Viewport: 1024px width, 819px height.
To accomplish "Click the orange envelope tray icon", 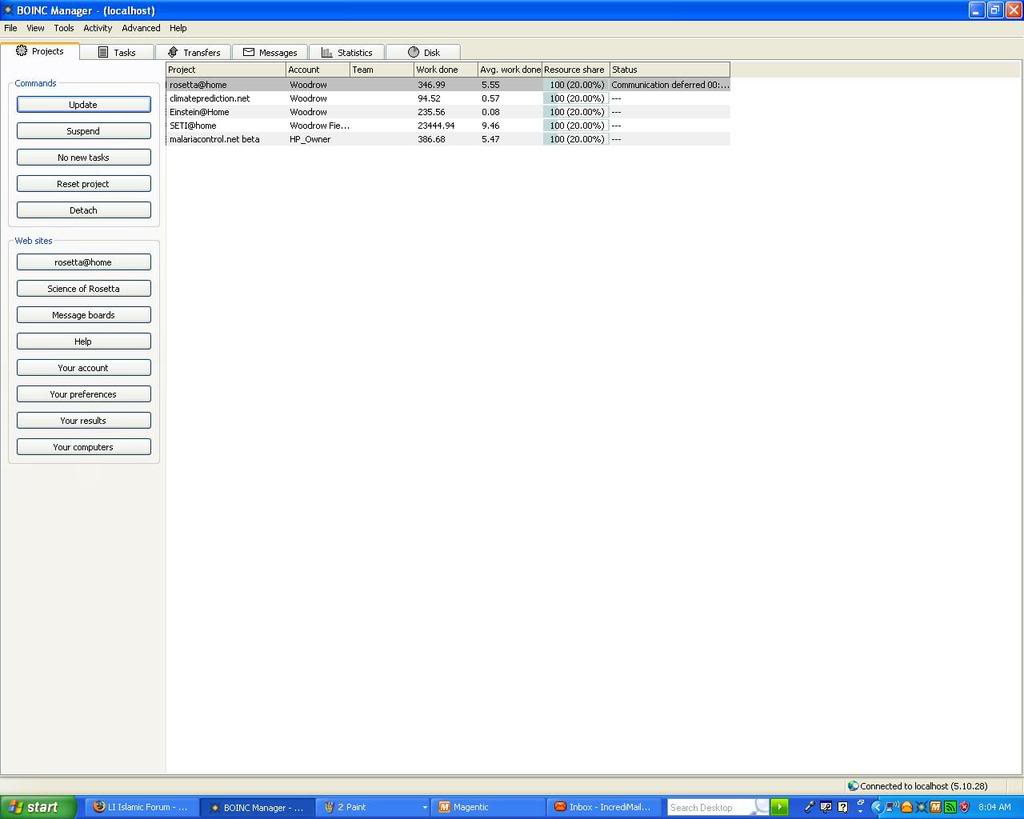I will [906, 807].
